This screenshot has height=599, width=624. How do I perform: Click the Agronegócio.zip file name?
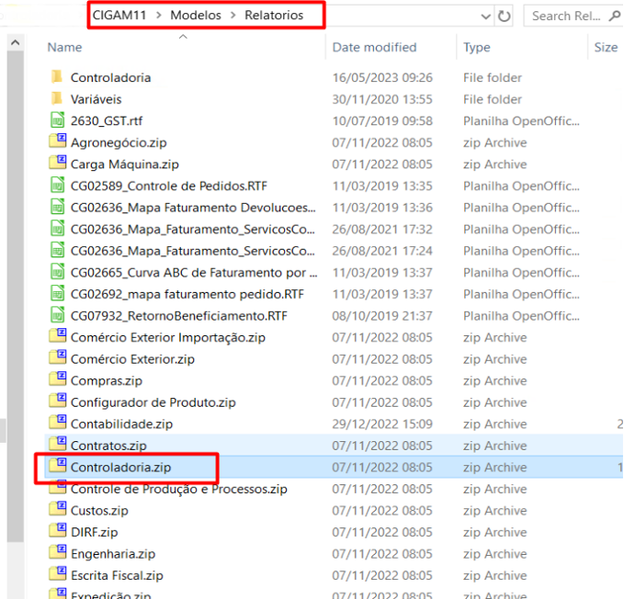coord(119,142)
